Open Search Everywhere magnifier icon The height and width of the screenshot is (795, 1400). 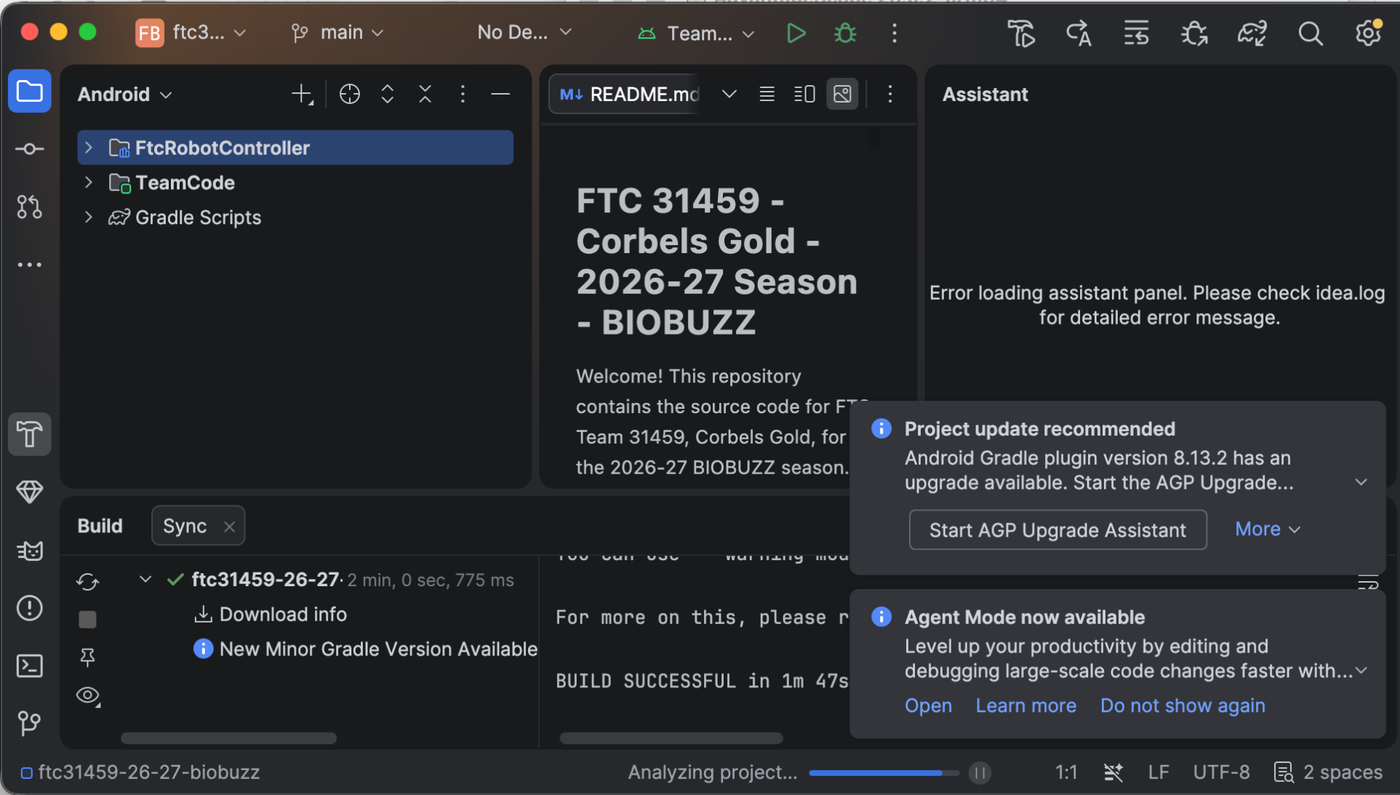coord(1310,33)
